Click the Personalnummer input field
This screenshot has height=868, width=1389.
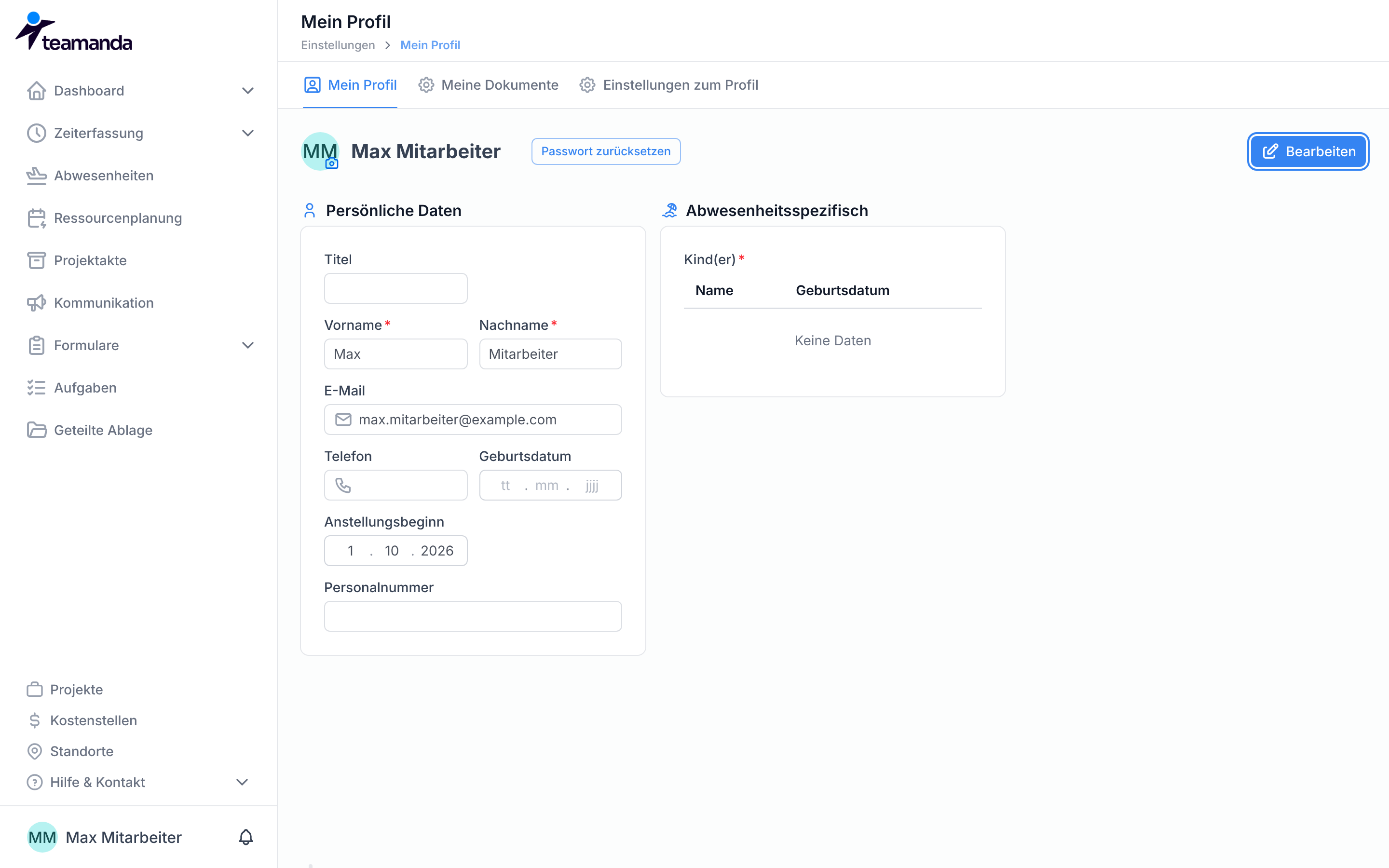(x=473, y=617)
